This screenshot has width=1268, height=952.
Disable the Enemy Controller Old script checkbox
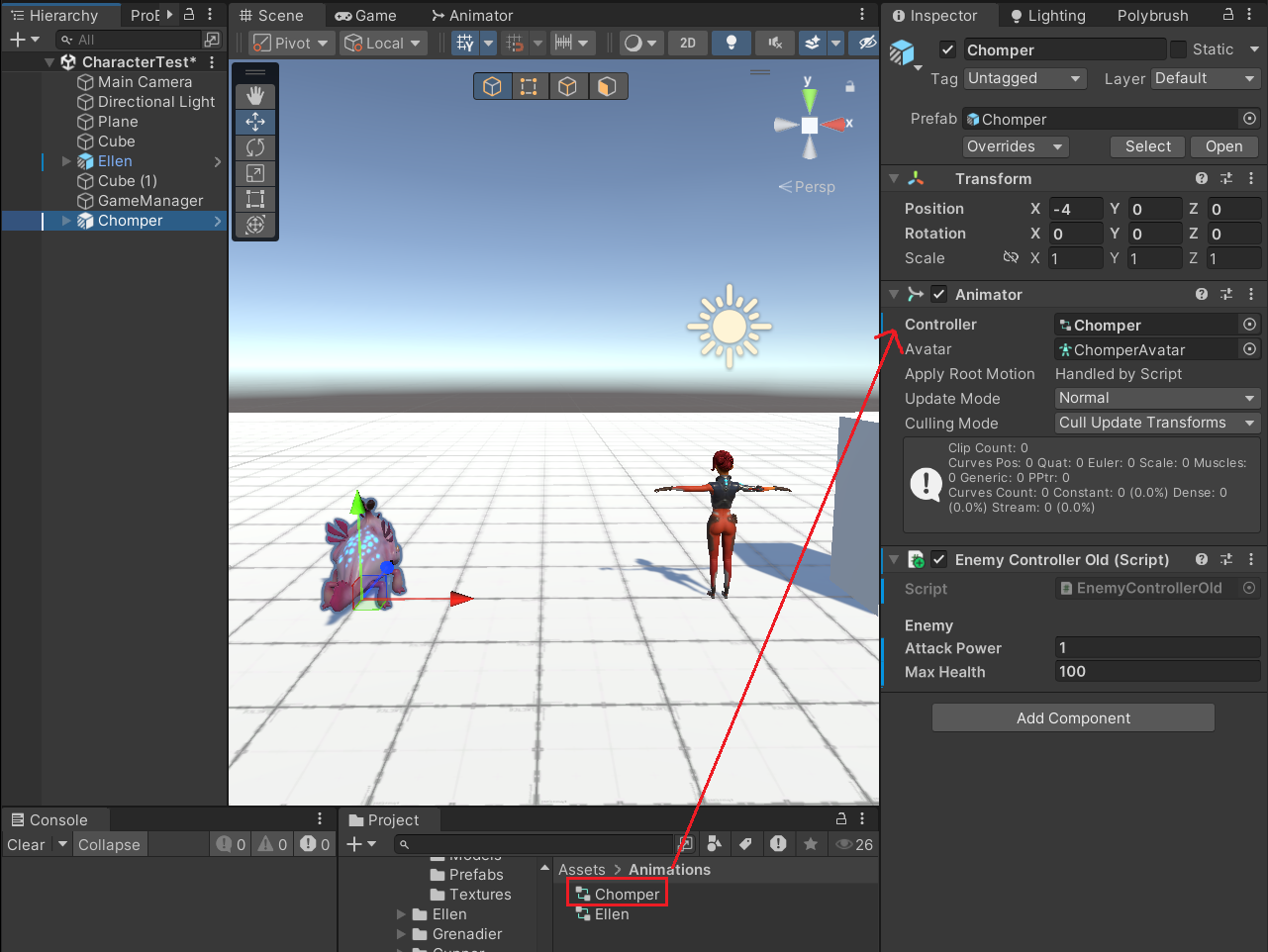[x=939, y=560]
